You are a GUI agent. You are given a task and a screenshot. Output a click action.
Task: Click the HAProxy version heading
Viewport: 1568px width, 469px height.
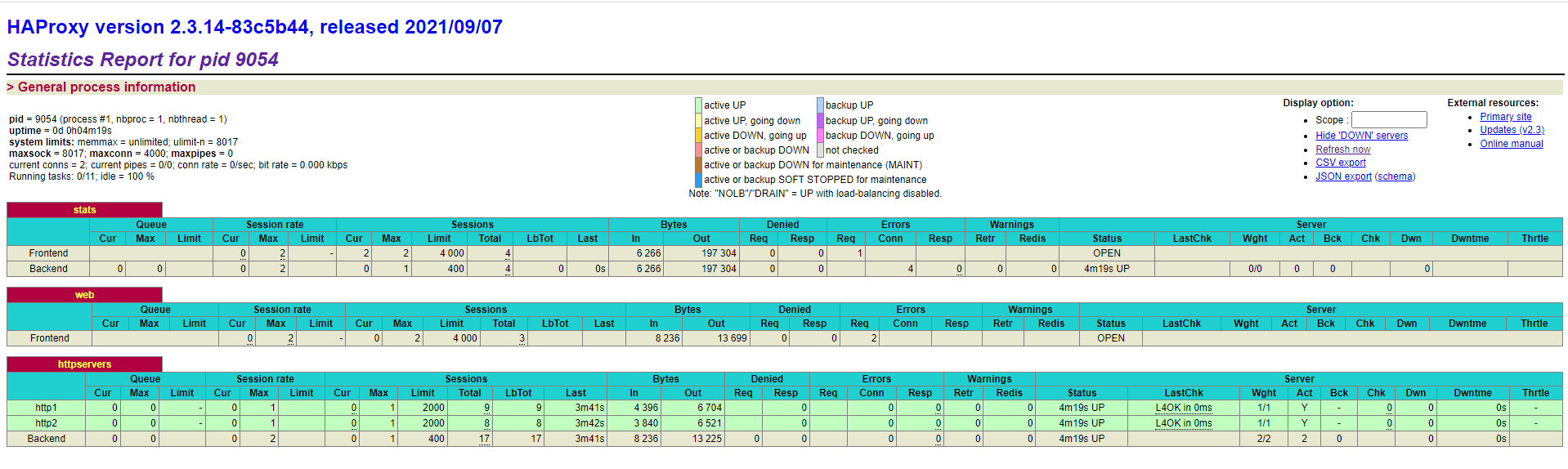(254, 27)
